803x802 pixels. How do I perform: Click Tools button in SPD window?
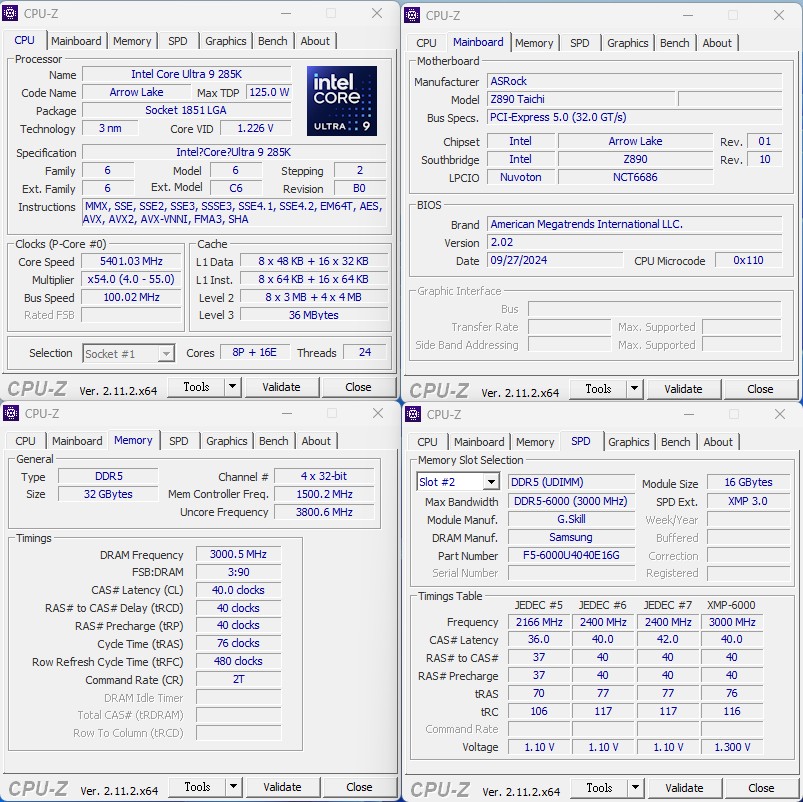(x=600, y=788)
